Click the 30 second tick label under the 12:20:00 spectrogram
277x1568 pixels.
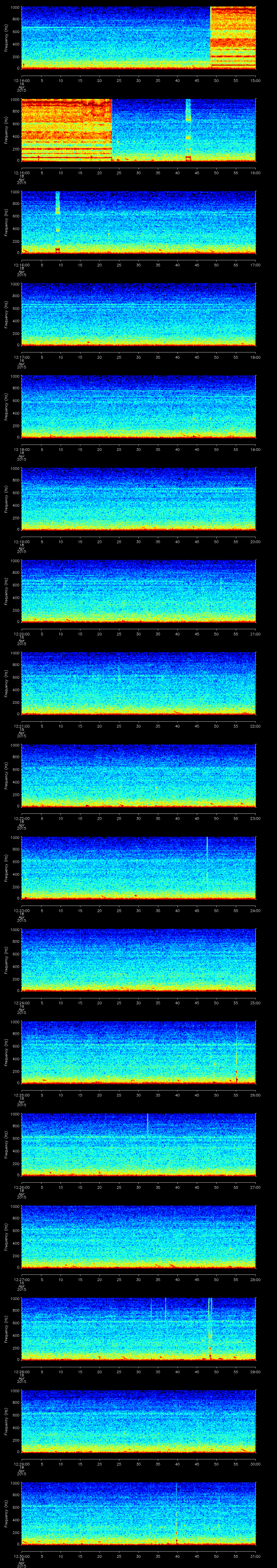[138, 634]
